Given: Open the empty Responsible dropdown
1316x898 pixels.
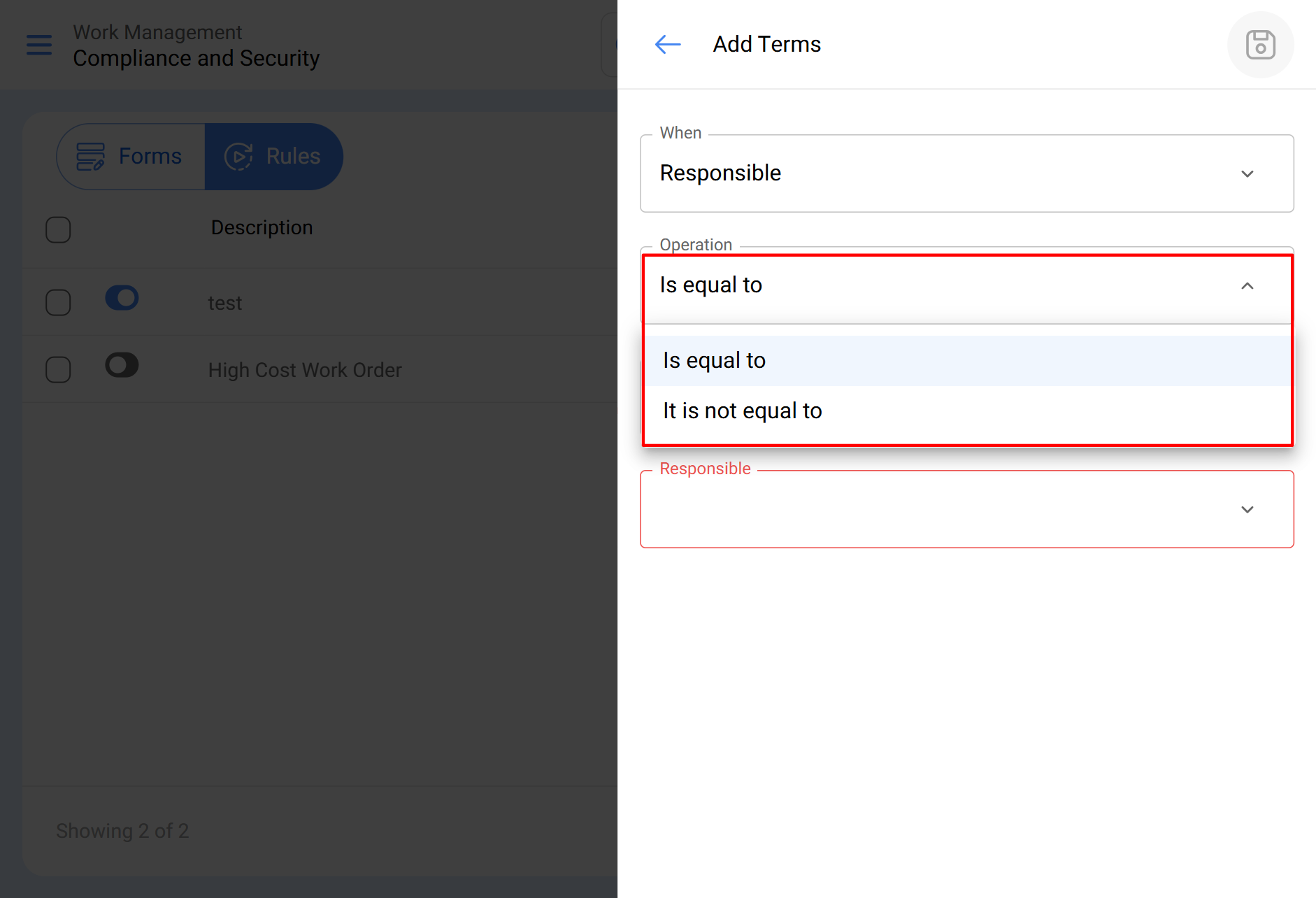Looking at the screenshot, I should click(x=1247, y=509).
